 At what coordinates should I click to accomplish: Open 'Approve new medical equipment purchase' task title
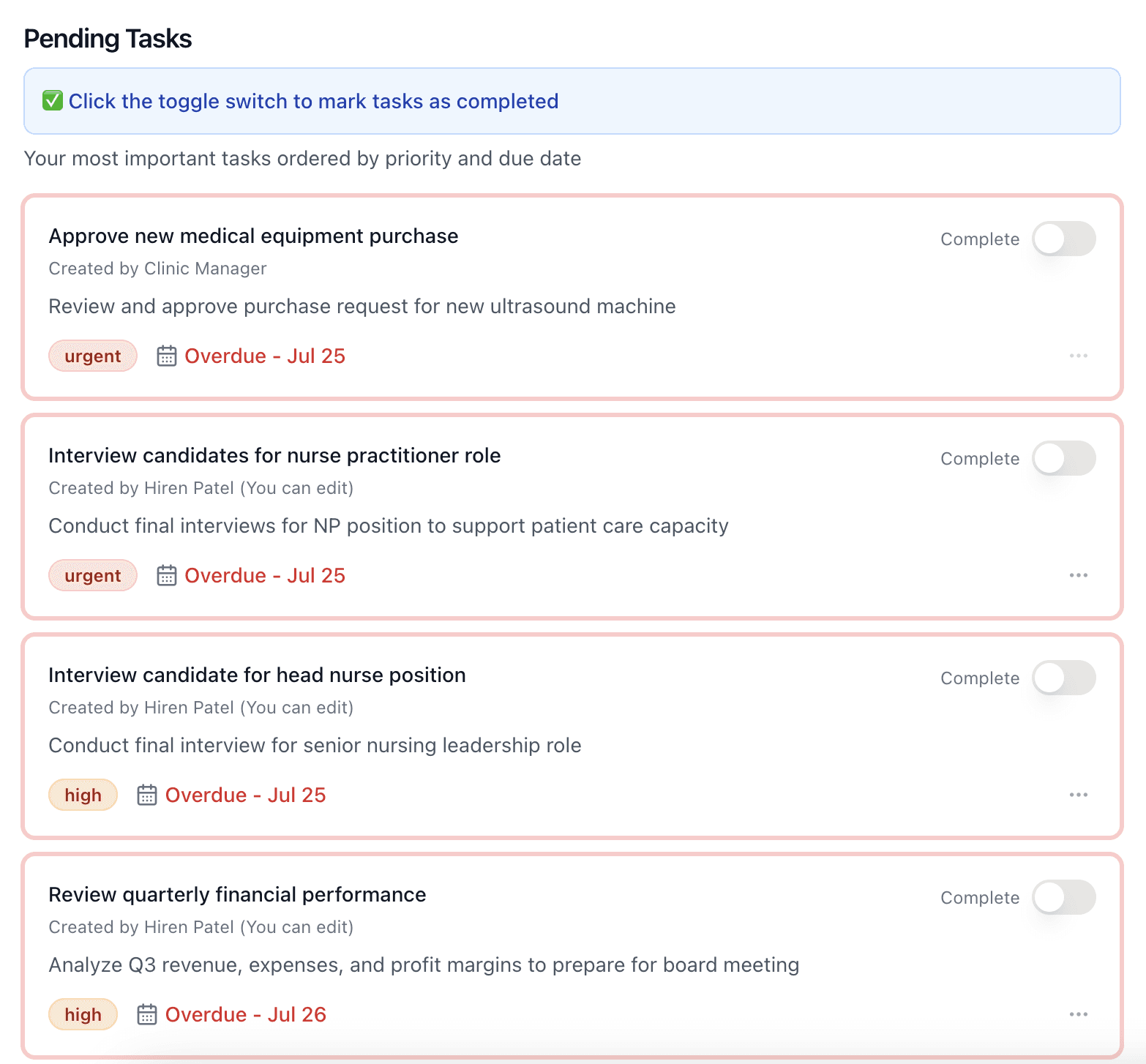(x=253, y=236)
